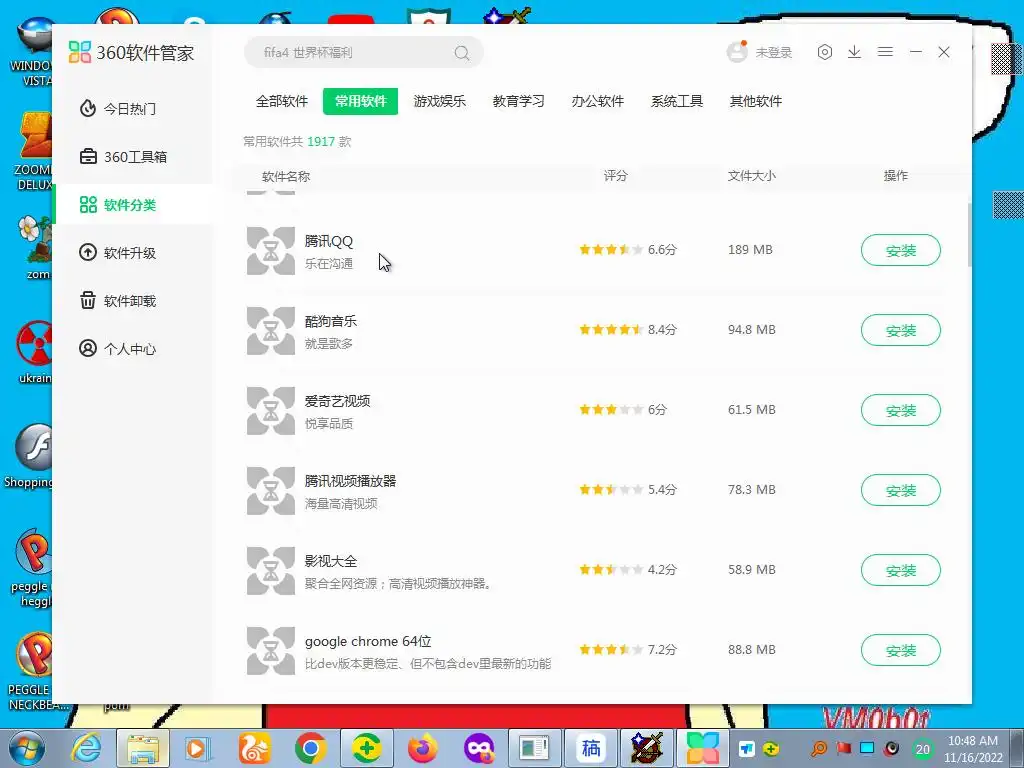
Task: Click the 腾讯视频播放器 software name
Action: click(x=350, y=481)
